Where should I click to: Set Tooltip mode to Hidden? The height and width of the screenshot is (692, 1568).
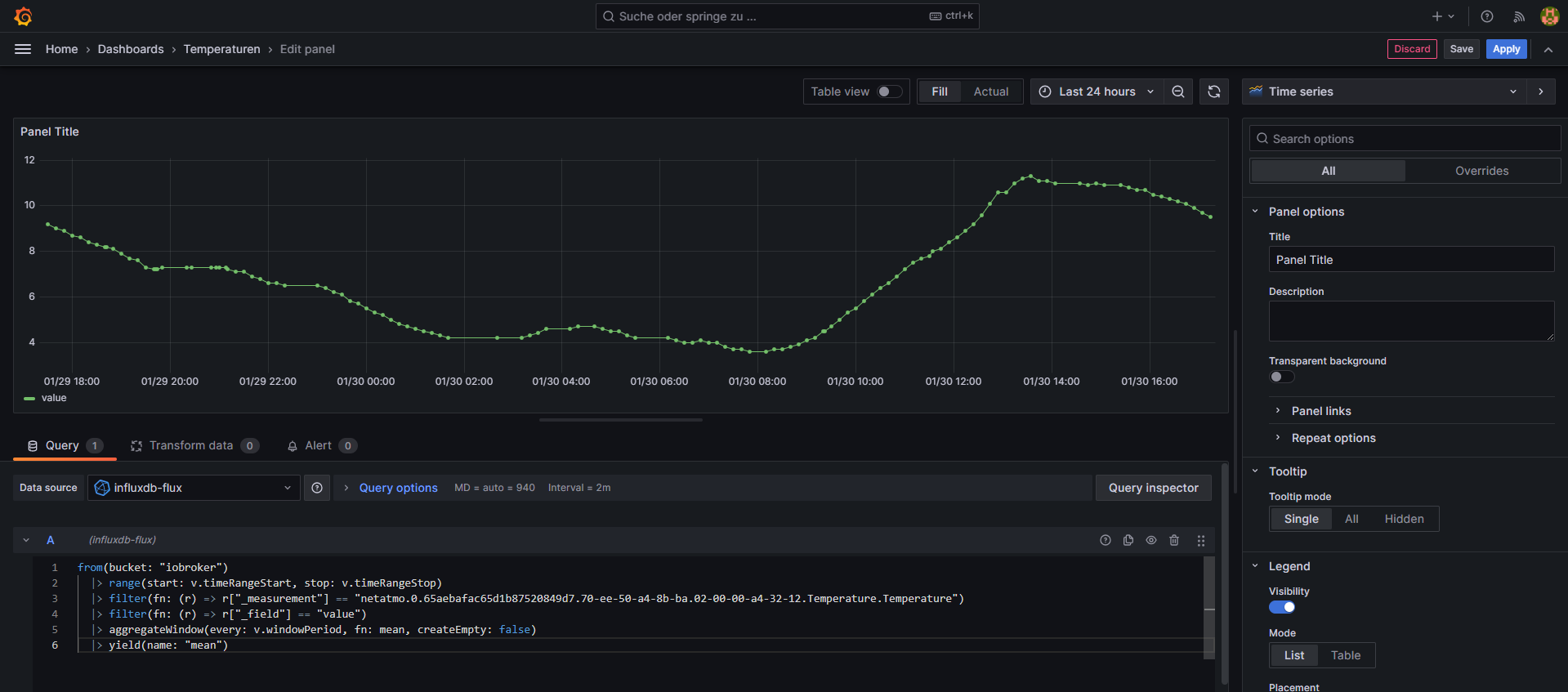point(1404,519)
